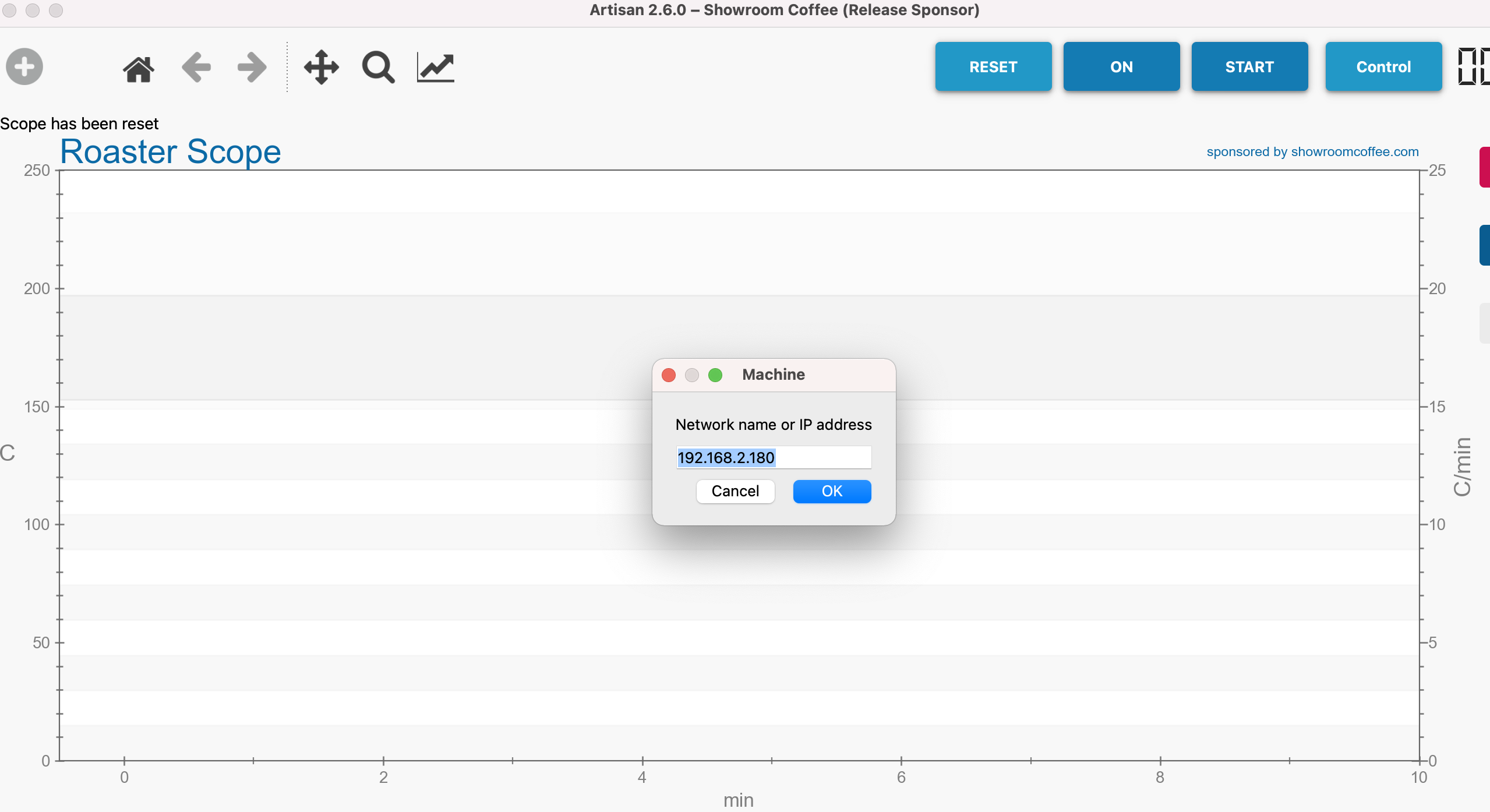Open the line chart options icon
The image size is (1490, 812).
tap(436, 68)
